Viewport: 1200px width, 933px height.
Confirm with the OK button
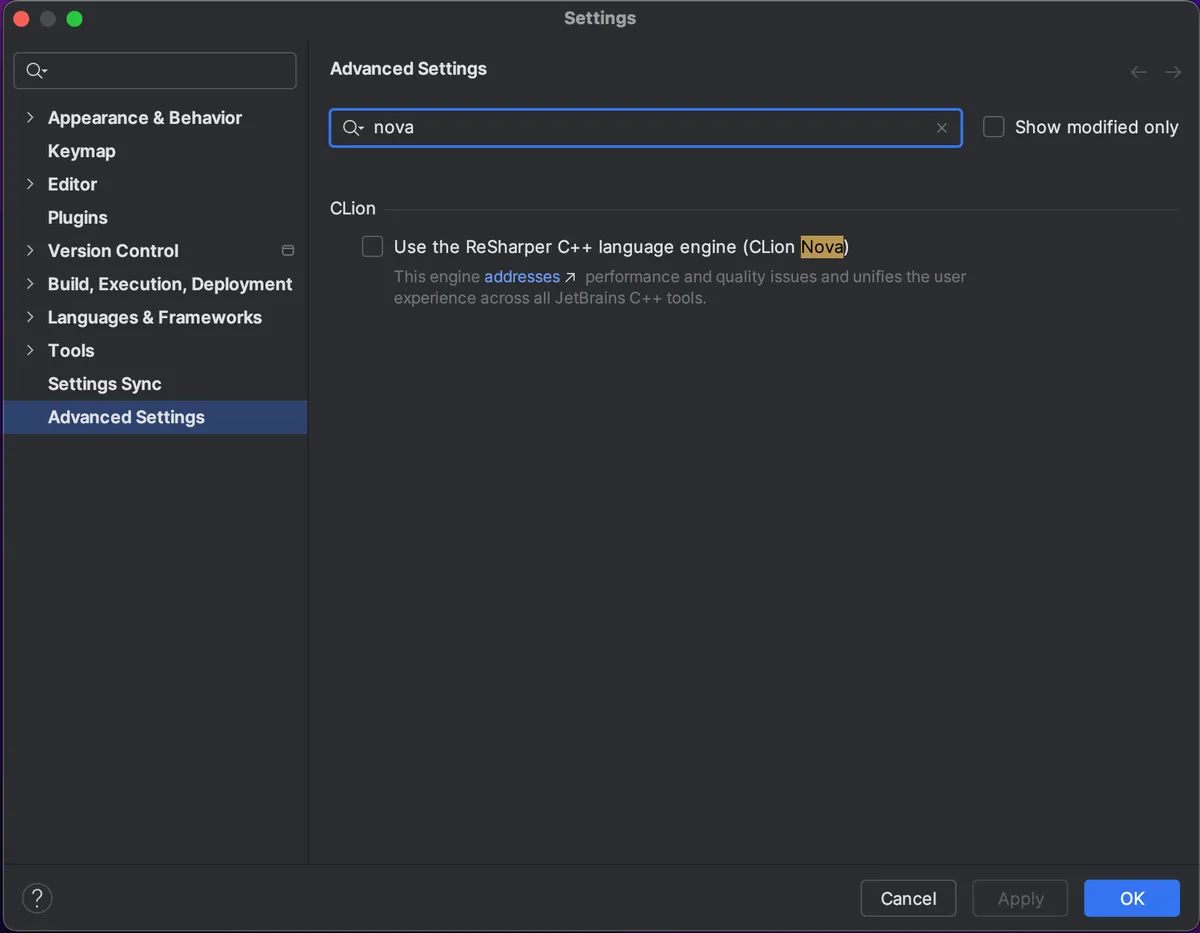click(1132, 898)
